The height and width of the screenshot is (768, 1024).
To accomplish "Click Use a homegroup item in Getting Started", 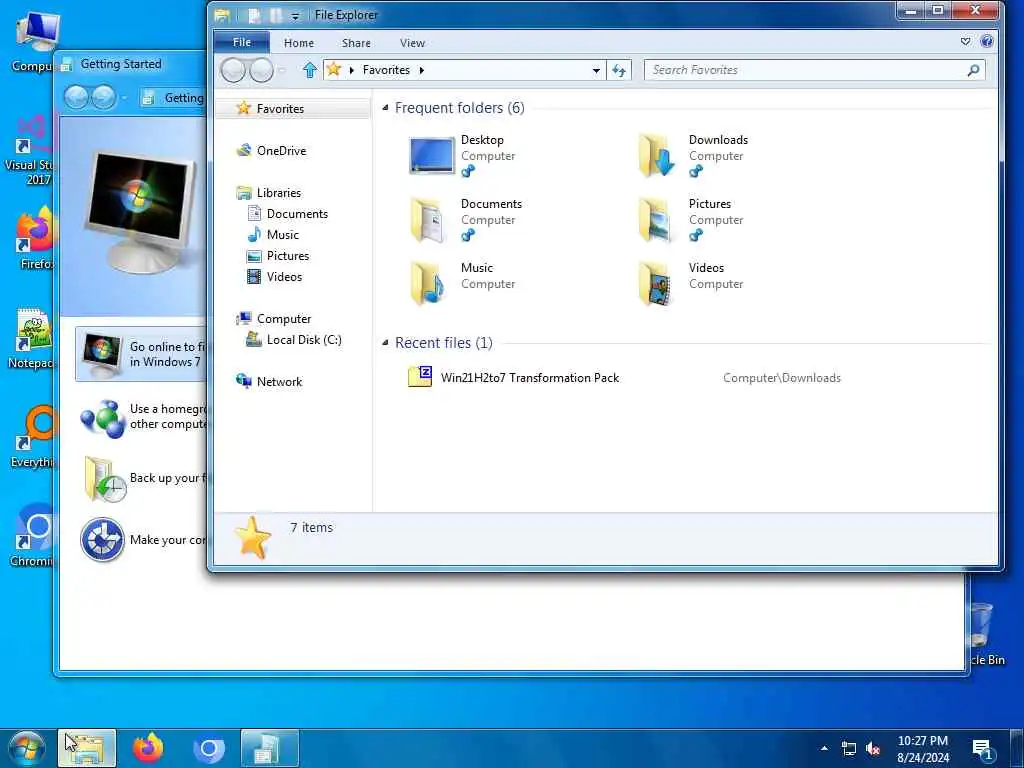I will pyautogui.click(x=143, y=417).
